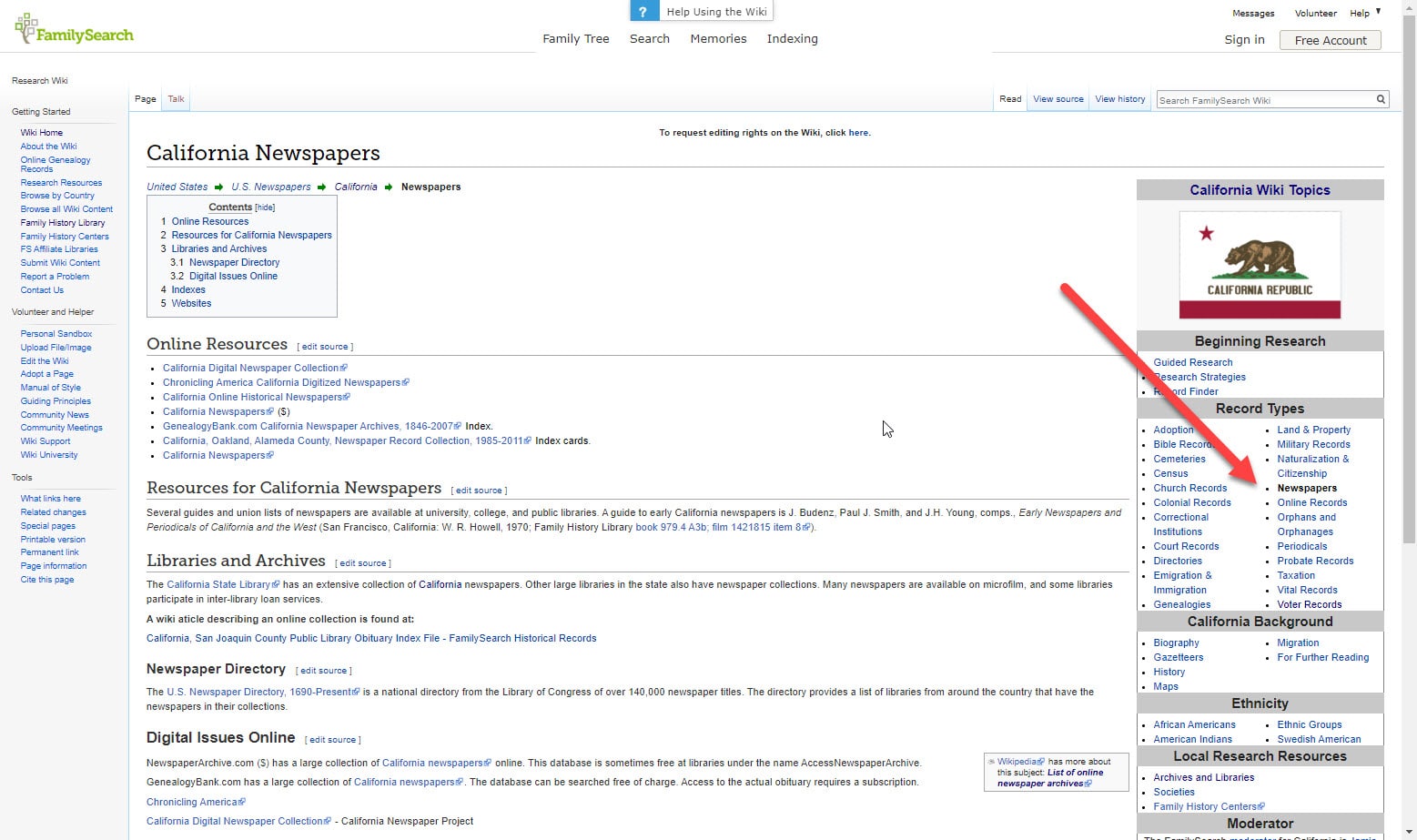Image resolution: width=1417 pixels, height=840 pixels.
Task: Open the Memories menu
Action: tap(718, 38)
